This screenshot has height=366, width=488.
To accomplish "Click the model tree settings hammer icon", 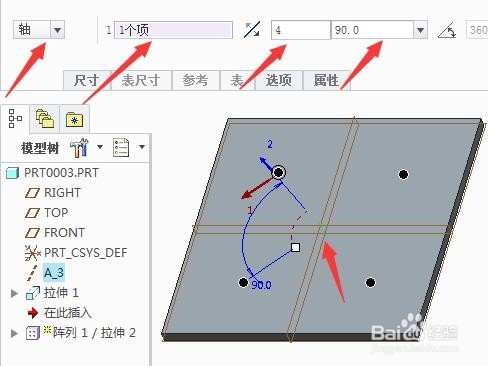I will tap(79, 148).
